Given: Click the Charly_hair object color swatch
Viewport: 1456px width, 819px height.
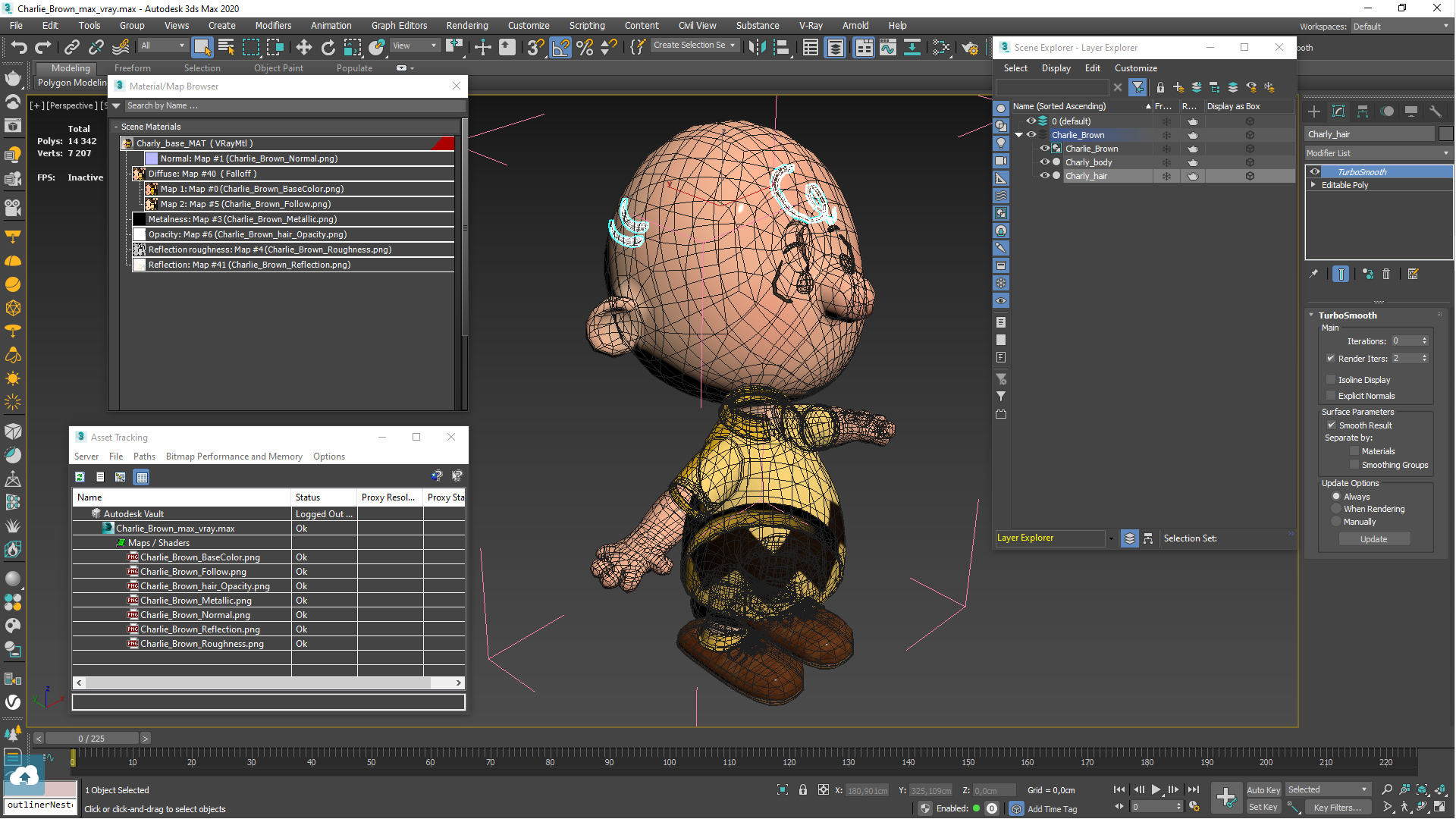Looking at the screenshot, I should [1445, 134].
